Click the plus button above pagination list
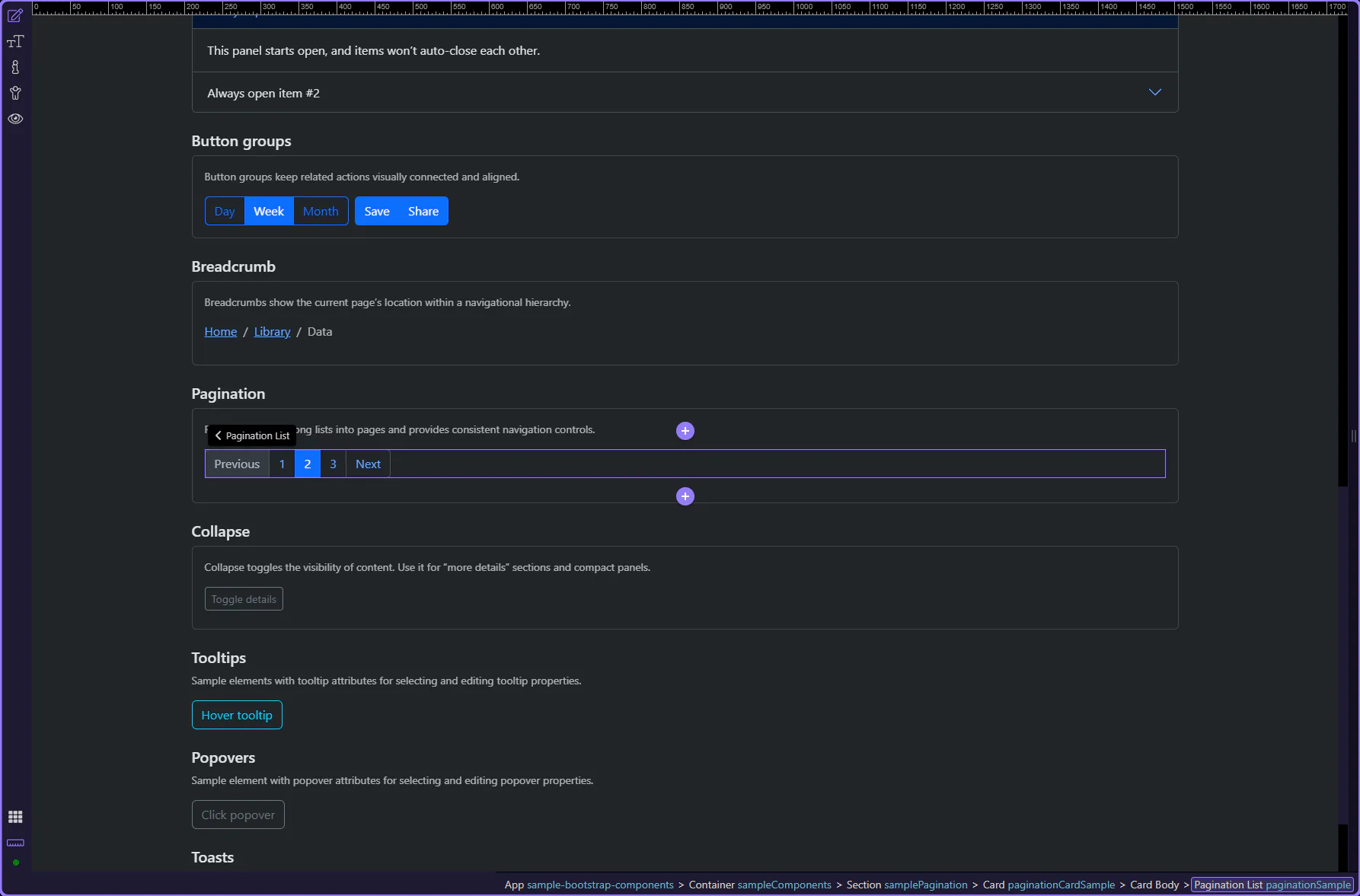 [685, 431]
